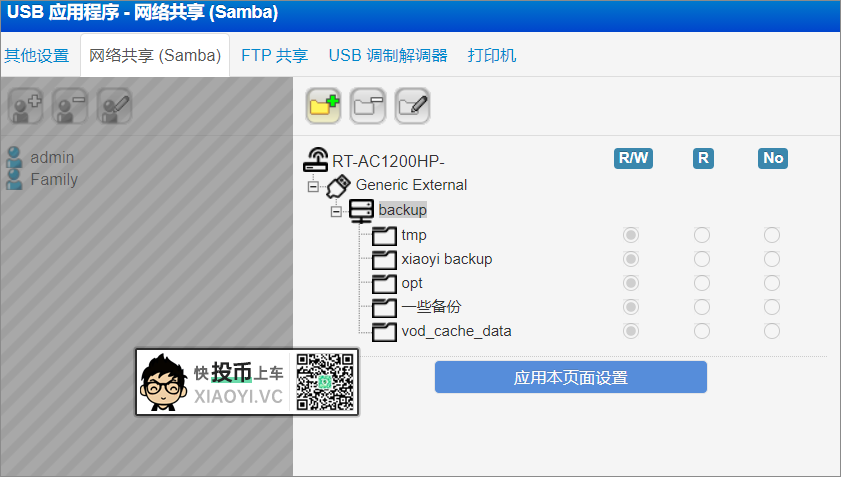The width and height of the screenshot is (841, 477).
Task: Select the backup partition label
Action: pyautogui.click(x=403, y=210)
